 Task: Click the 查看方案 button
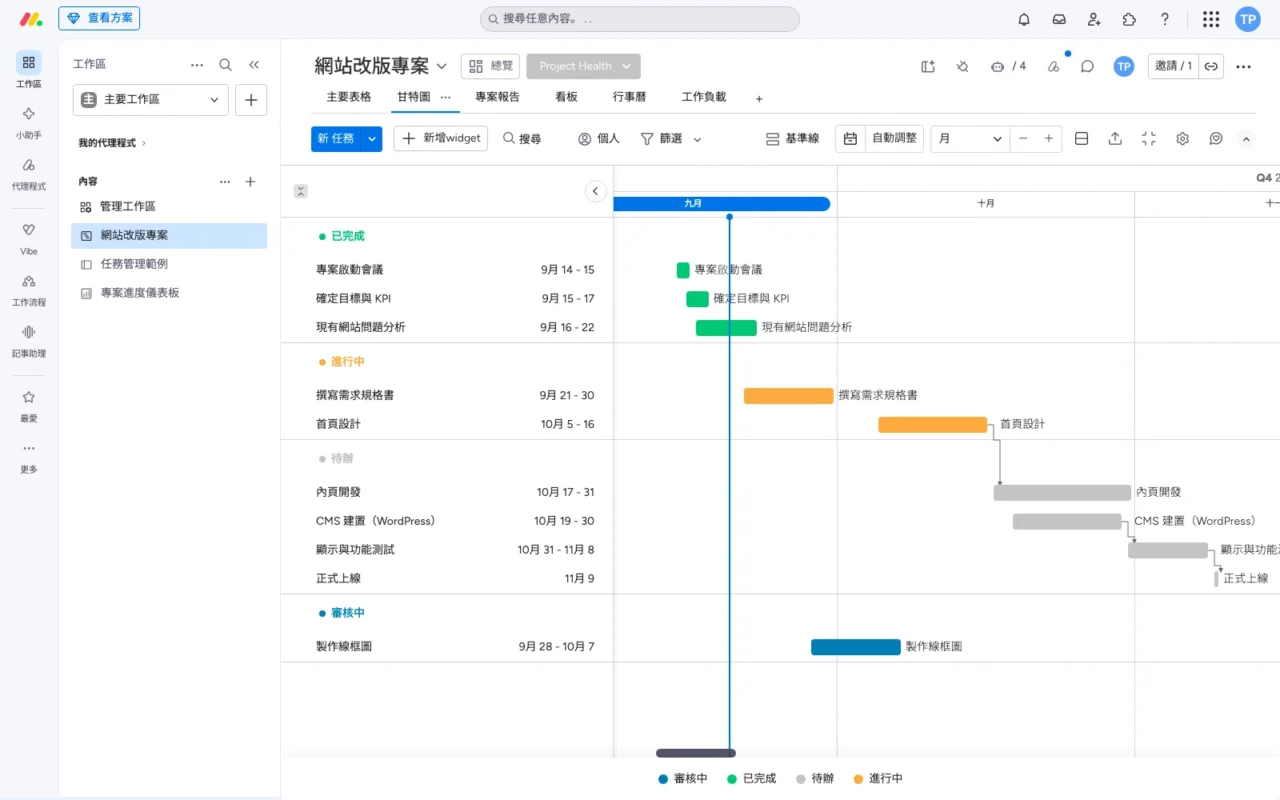pyautogui.click(x=99, y=19)
